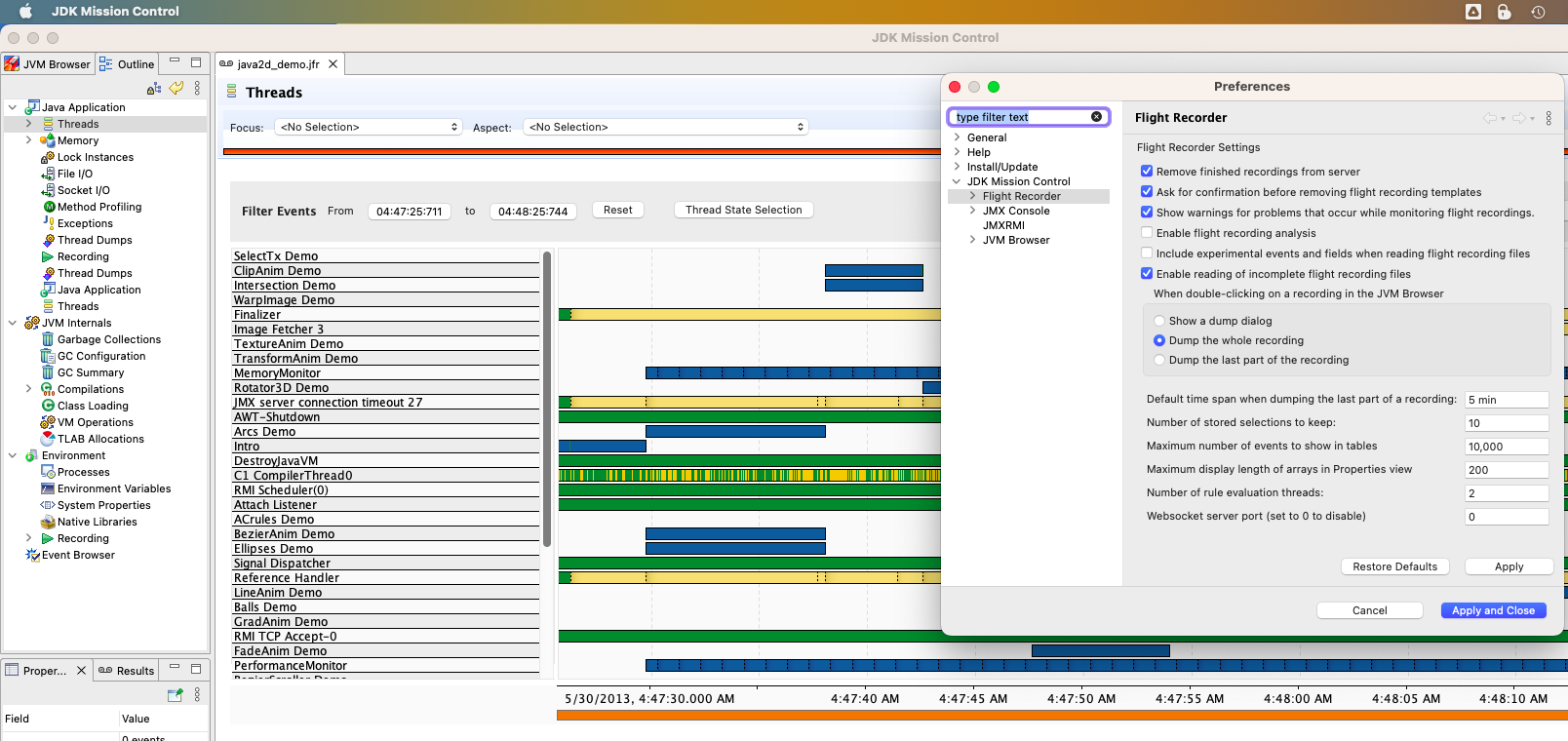Viewport: 1568px width, 741px height.
Task: Select Dump the last part option
Action: tap(1159, 360)
